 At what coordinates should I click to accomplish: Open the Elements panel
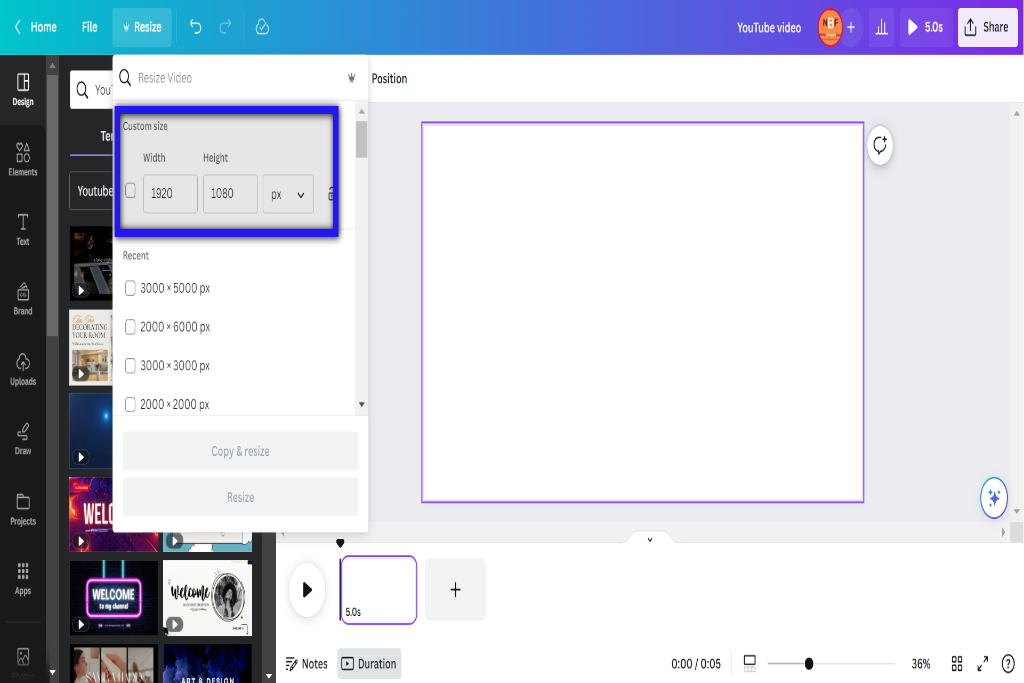click(23, 159)
